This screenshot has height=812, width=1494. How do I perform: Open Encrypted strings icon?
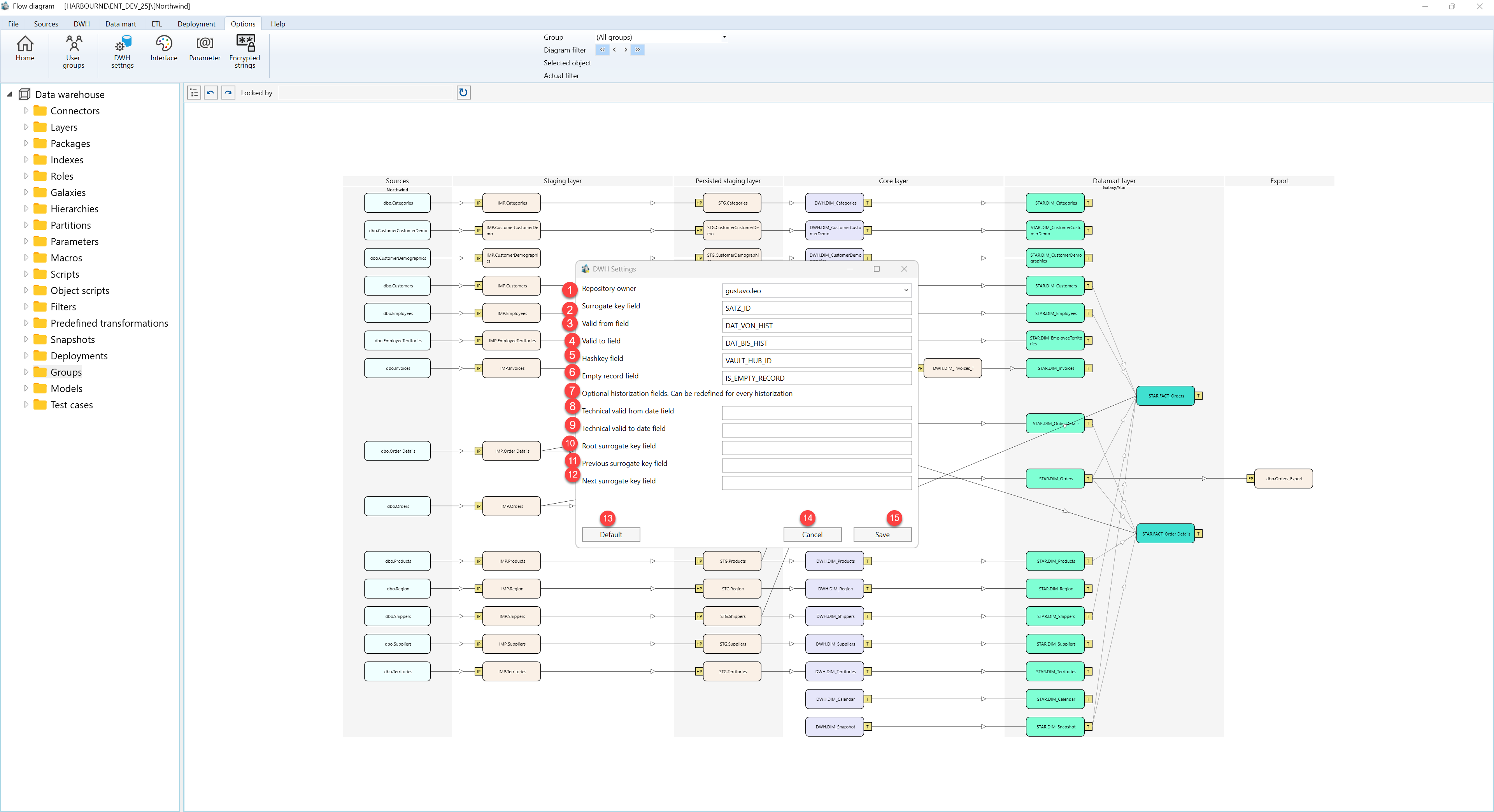pos(245,52)
